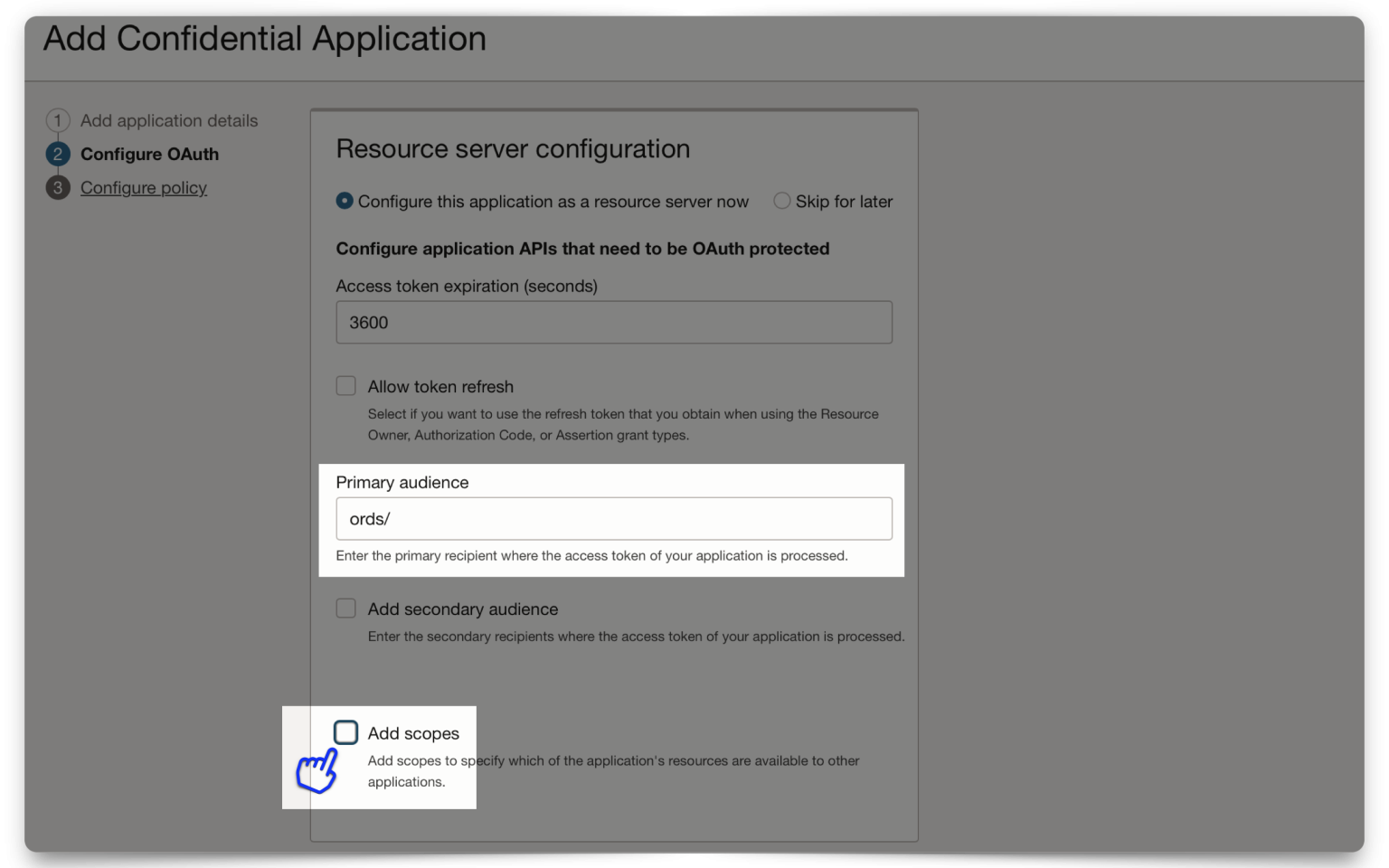
Task: Click the Access token expiration input showing 3600
Action: click(x=614, y=322)
